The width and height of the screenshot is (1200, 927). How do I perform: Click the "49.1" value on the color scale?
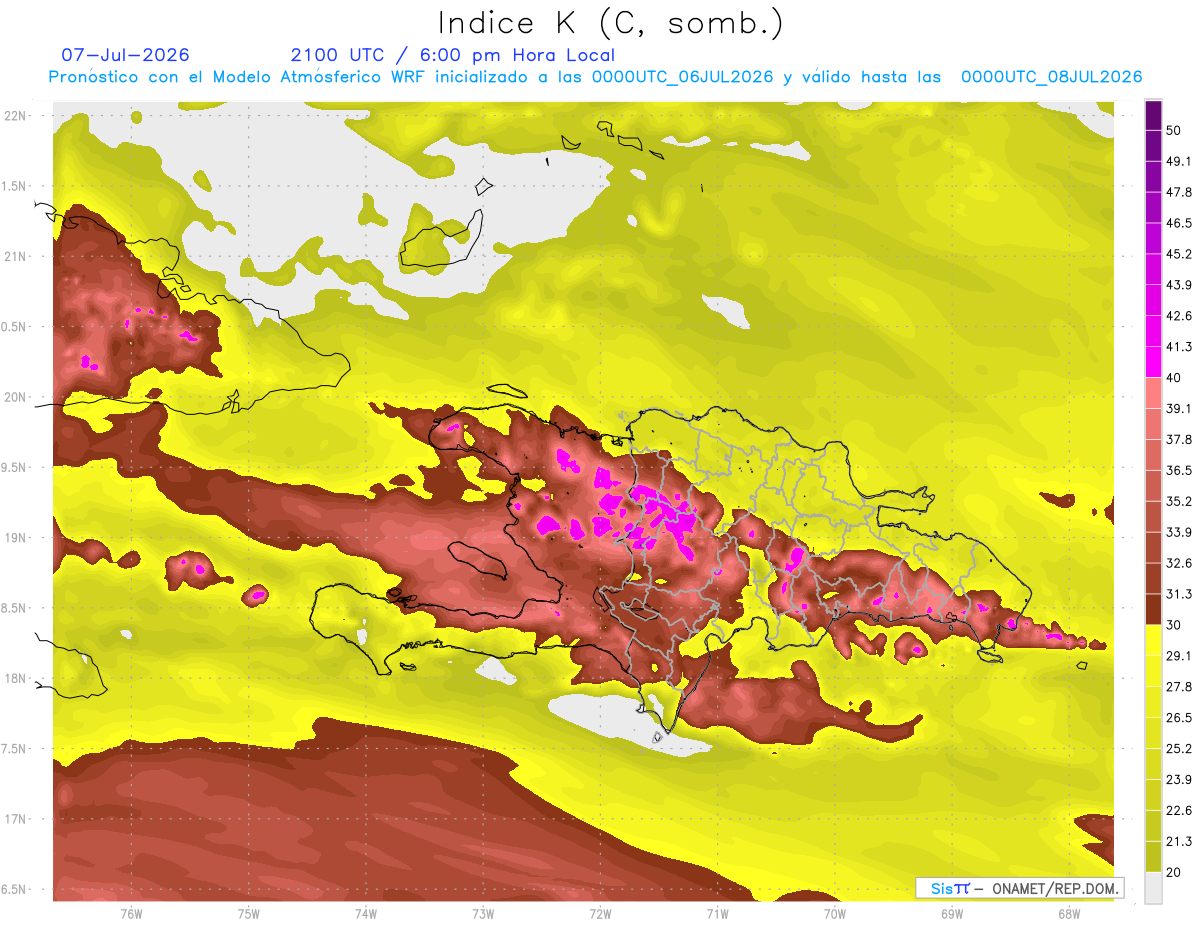click(x=1179, y=161)
